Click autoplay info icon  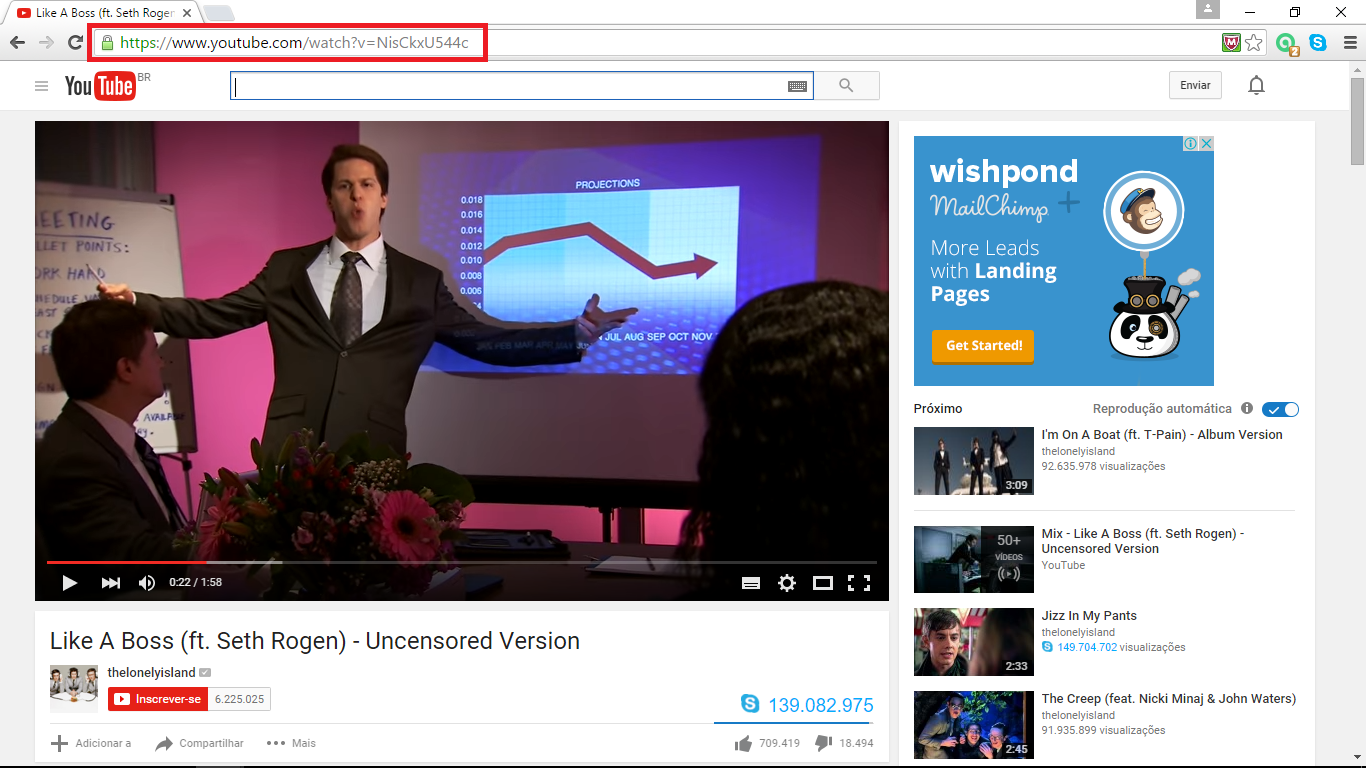pyautogui.click(x=1247, y=408)
